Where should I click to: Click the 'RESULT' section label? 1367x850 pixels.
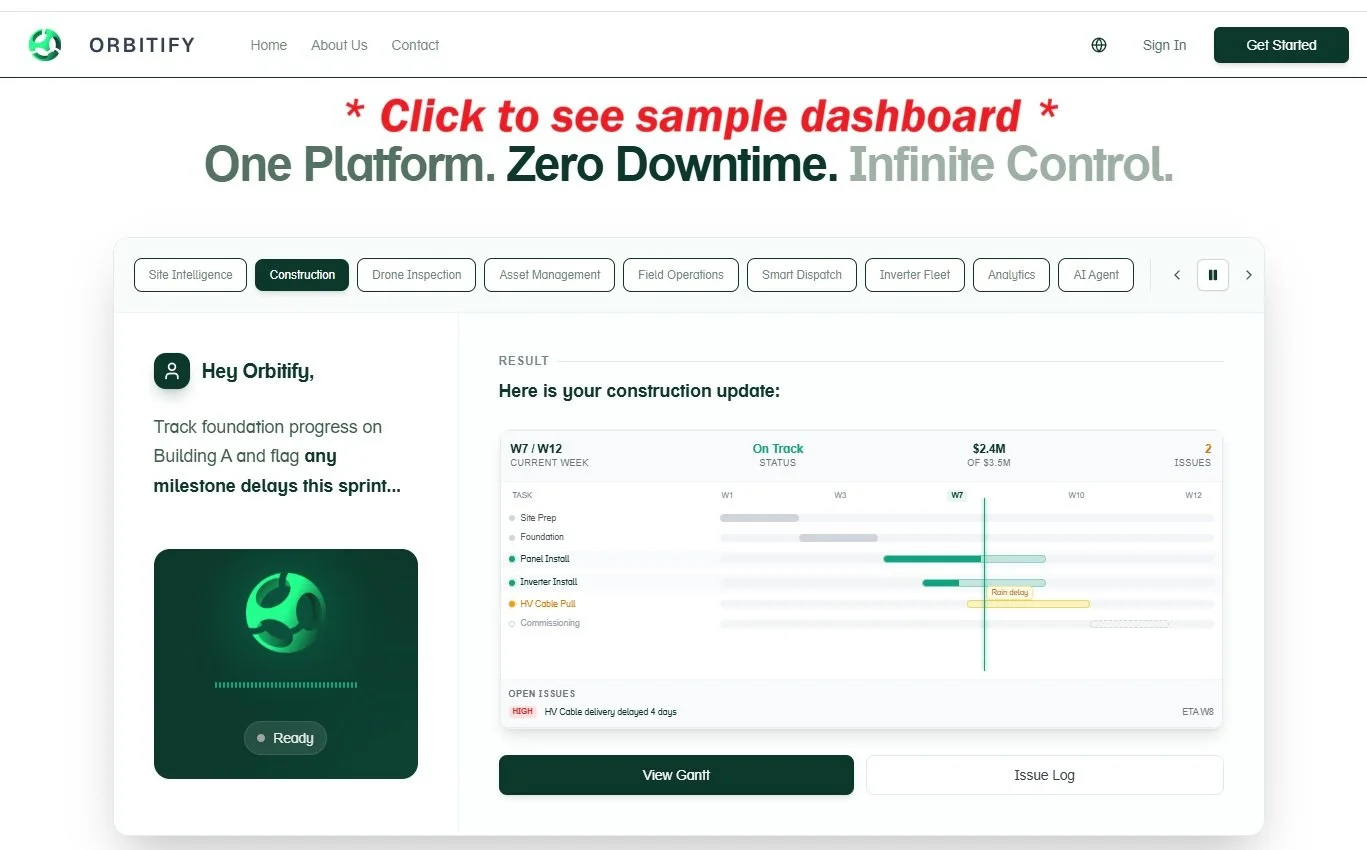point(524,361)
